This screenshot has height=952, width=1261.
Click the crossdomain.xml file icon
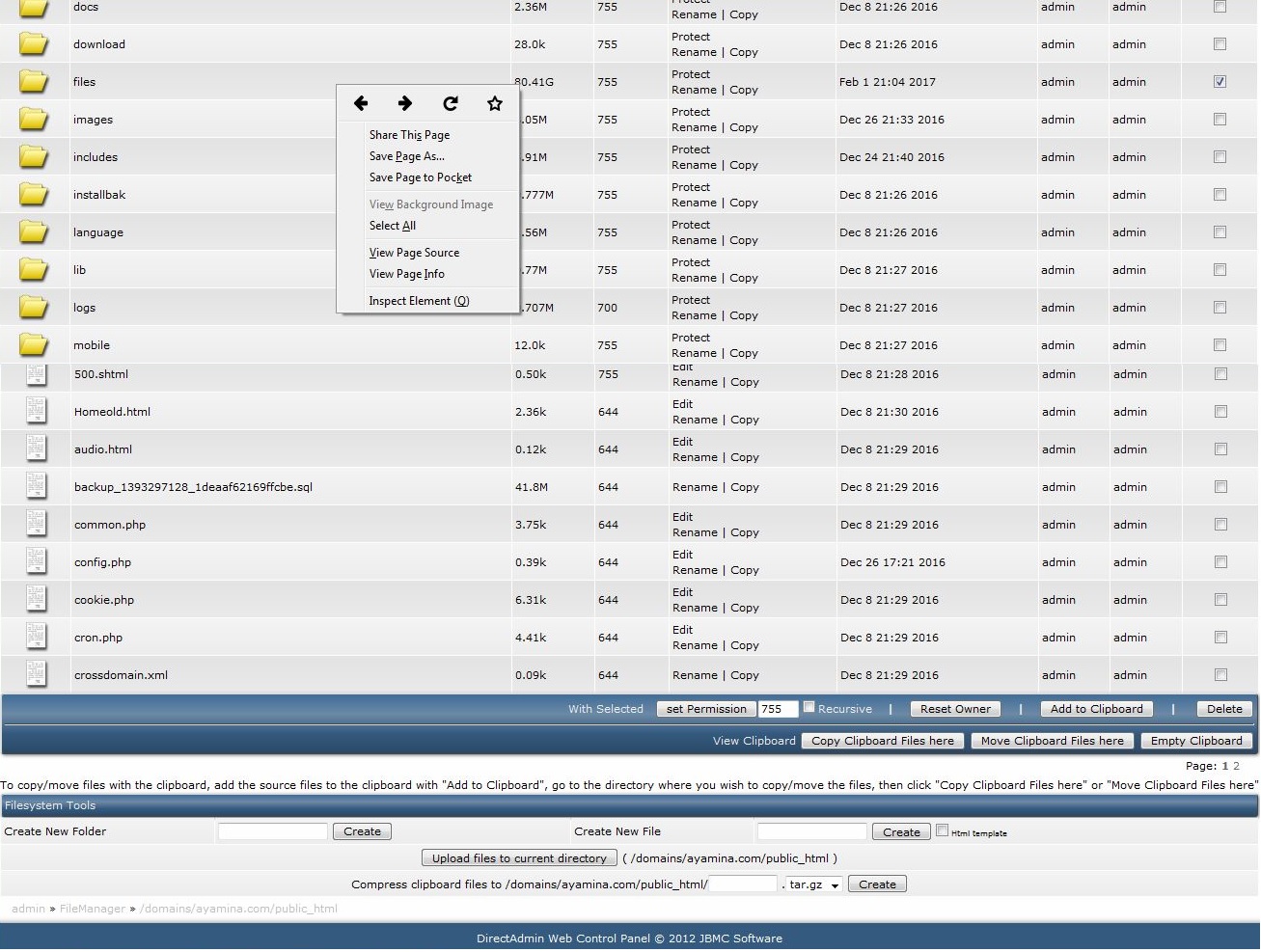coord(37,675)
